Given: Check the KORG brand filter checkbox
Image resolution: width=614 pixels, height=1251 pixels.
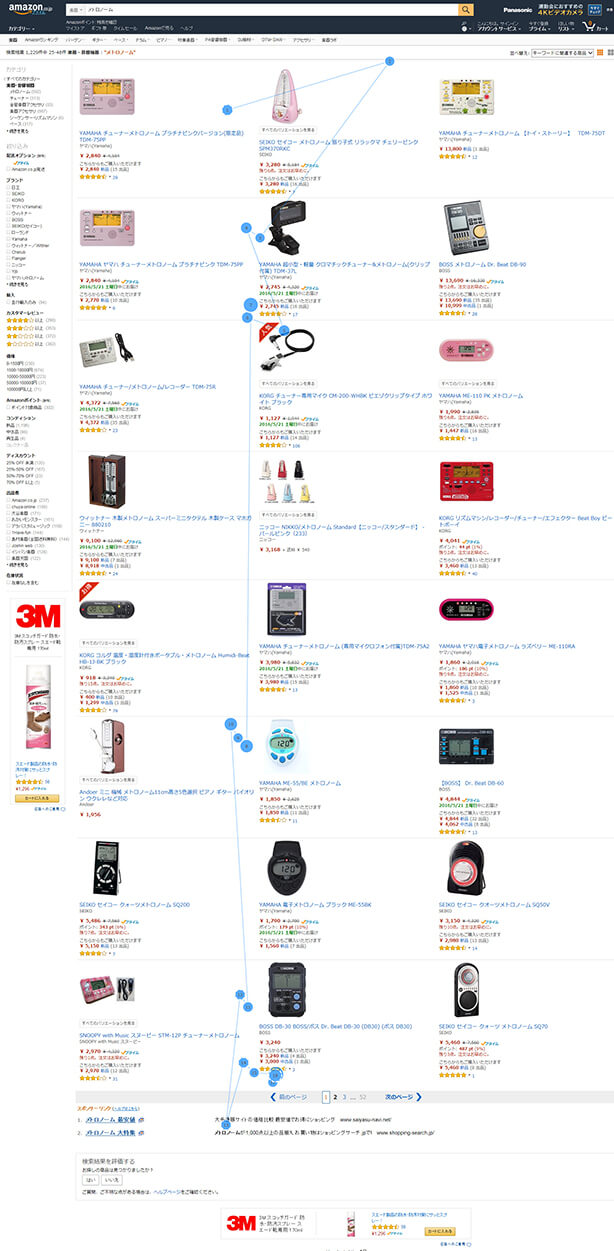Looking at the screenshot, I should pyautogui.click(x=9, y=200).
